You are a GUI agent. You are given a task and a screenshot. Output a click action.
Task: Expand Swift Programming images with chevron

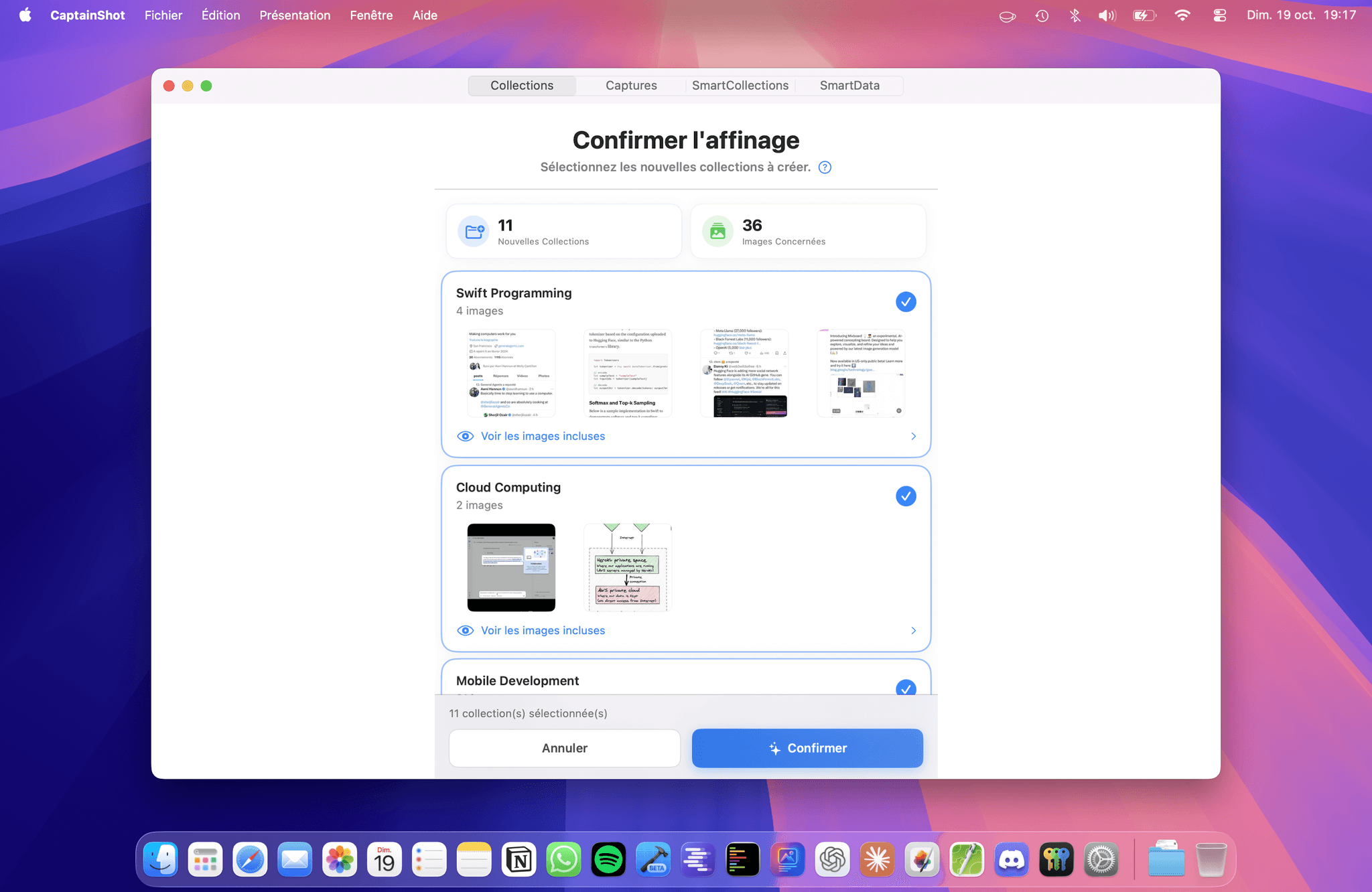pos(913,437)
